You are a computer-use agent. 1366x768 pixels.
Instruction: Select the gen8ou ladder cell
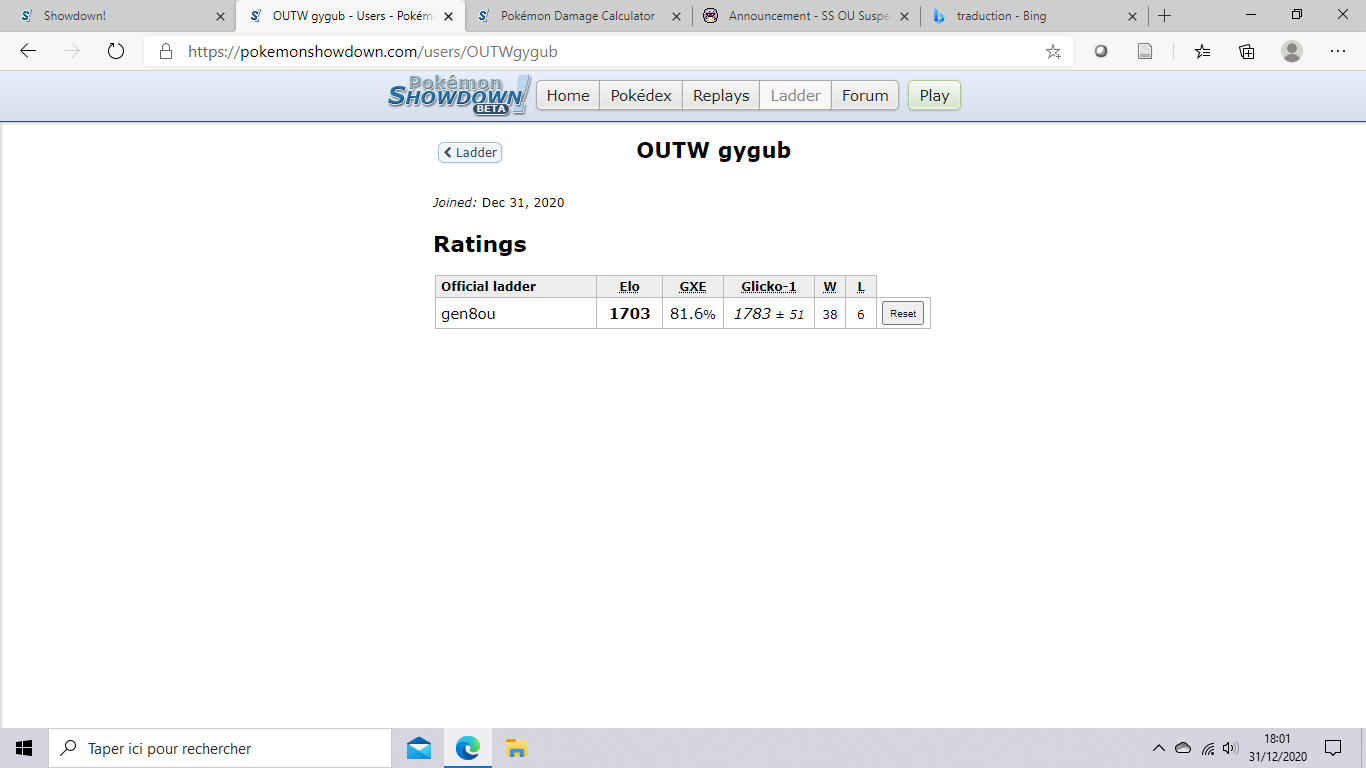pos(516,313)
